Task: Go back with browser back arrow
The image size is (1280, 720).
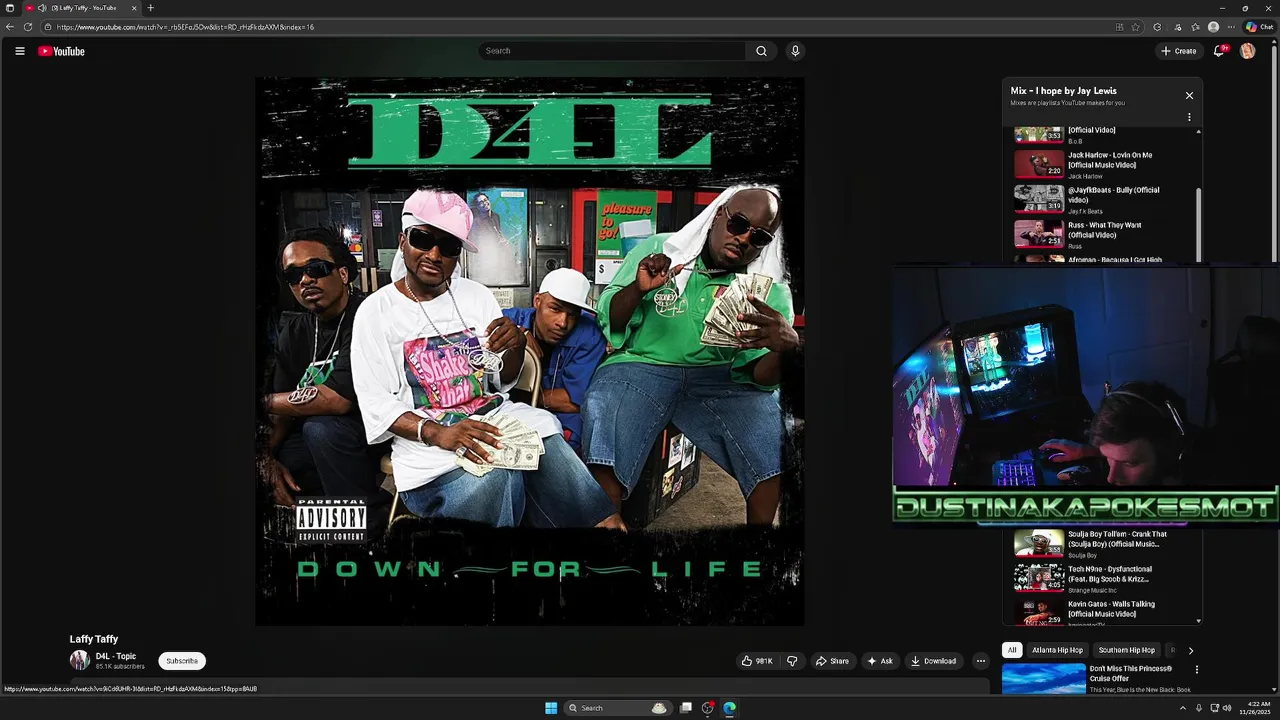Action: pos(10,27)
